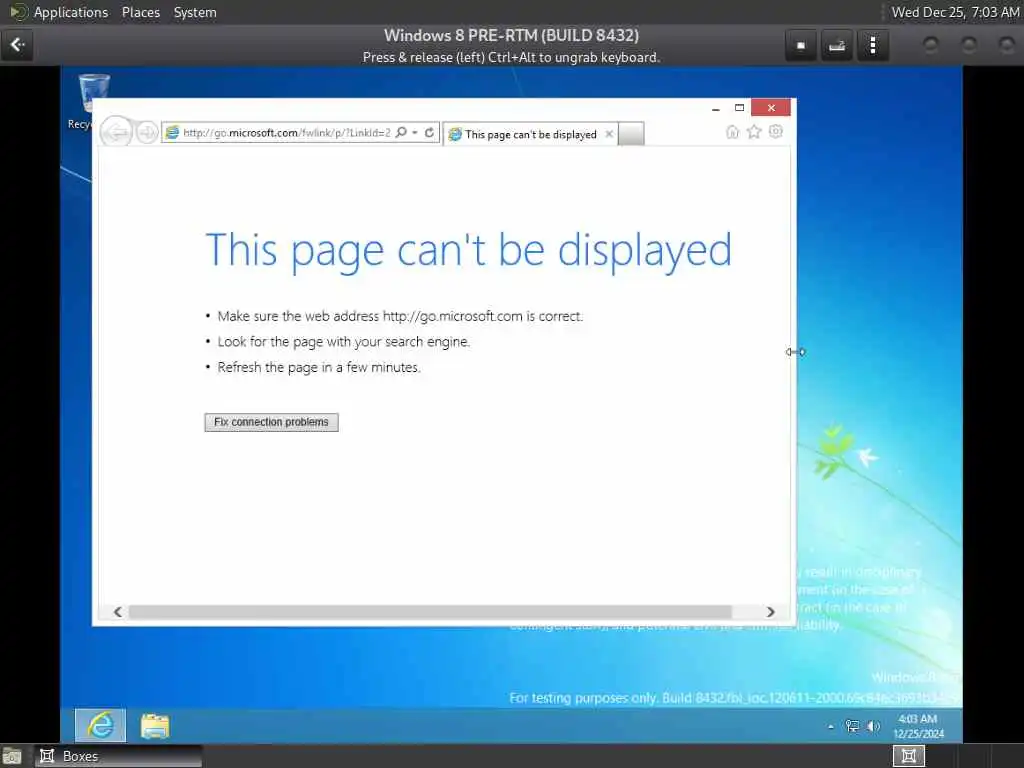Click the clock in the top panel
1024x768 pixels.
pos(955,12)
